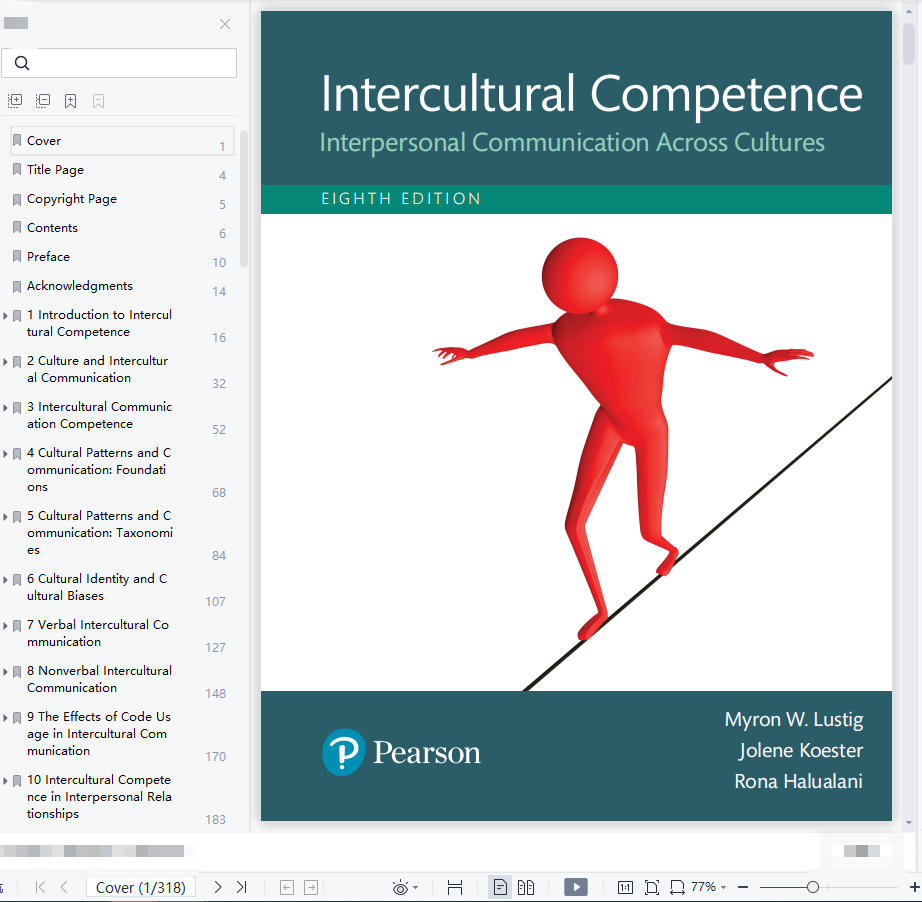Screen dimensions: 922x902
Task: Add a new bookmark
Action: point(71,101)
